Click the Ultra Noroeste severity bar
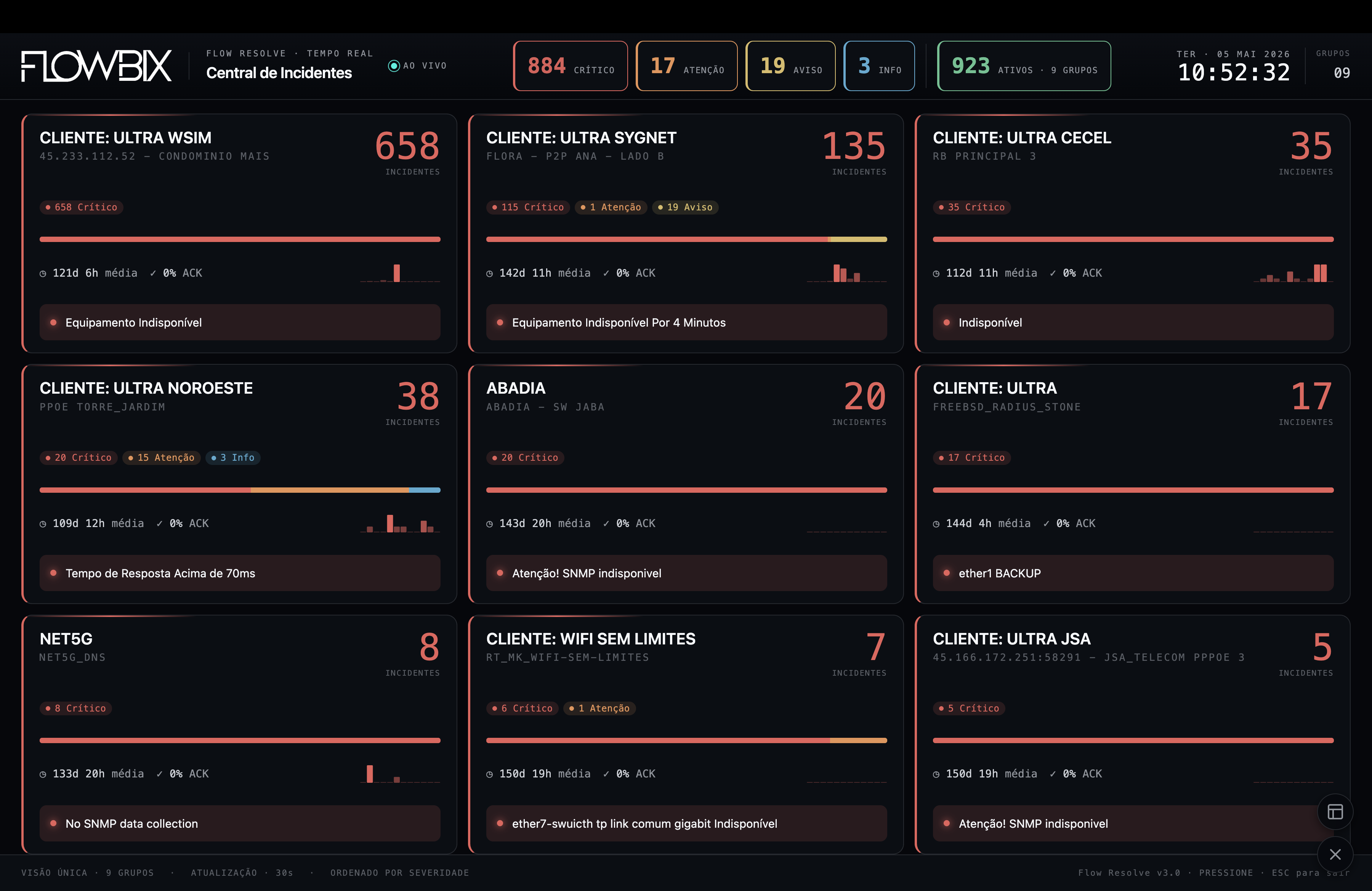 click(x=240, y=490)
